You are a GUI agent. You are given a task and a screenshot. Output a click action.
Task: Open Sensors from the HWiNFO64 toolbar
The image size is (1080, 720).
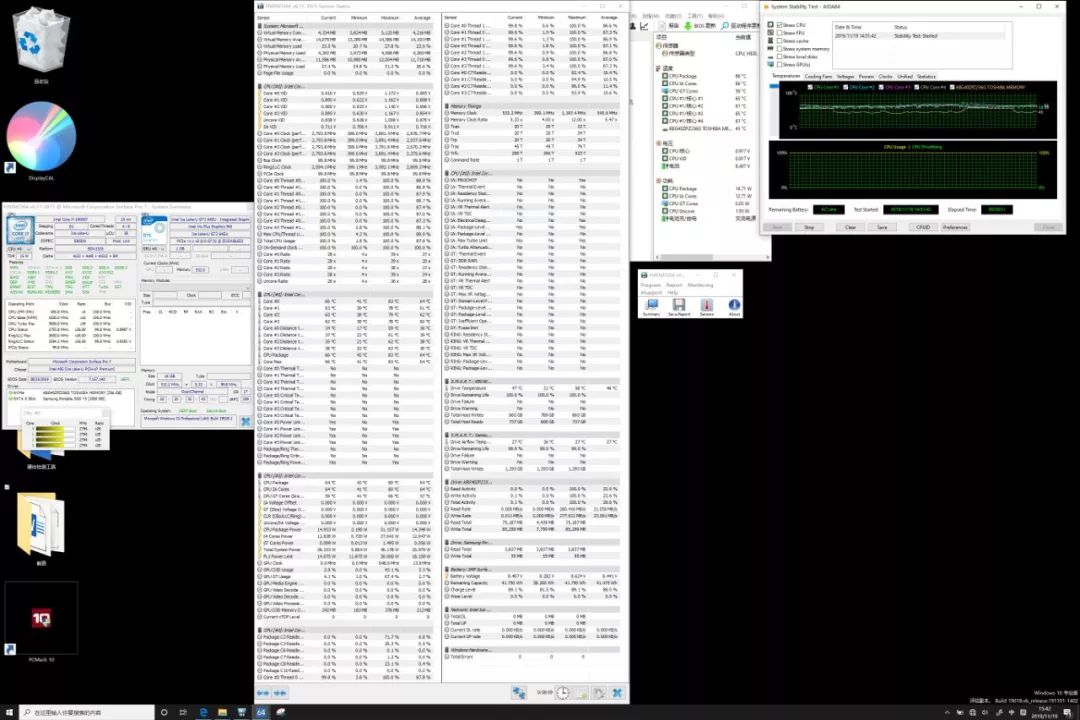pyautogui.click(x=707, y=307)
